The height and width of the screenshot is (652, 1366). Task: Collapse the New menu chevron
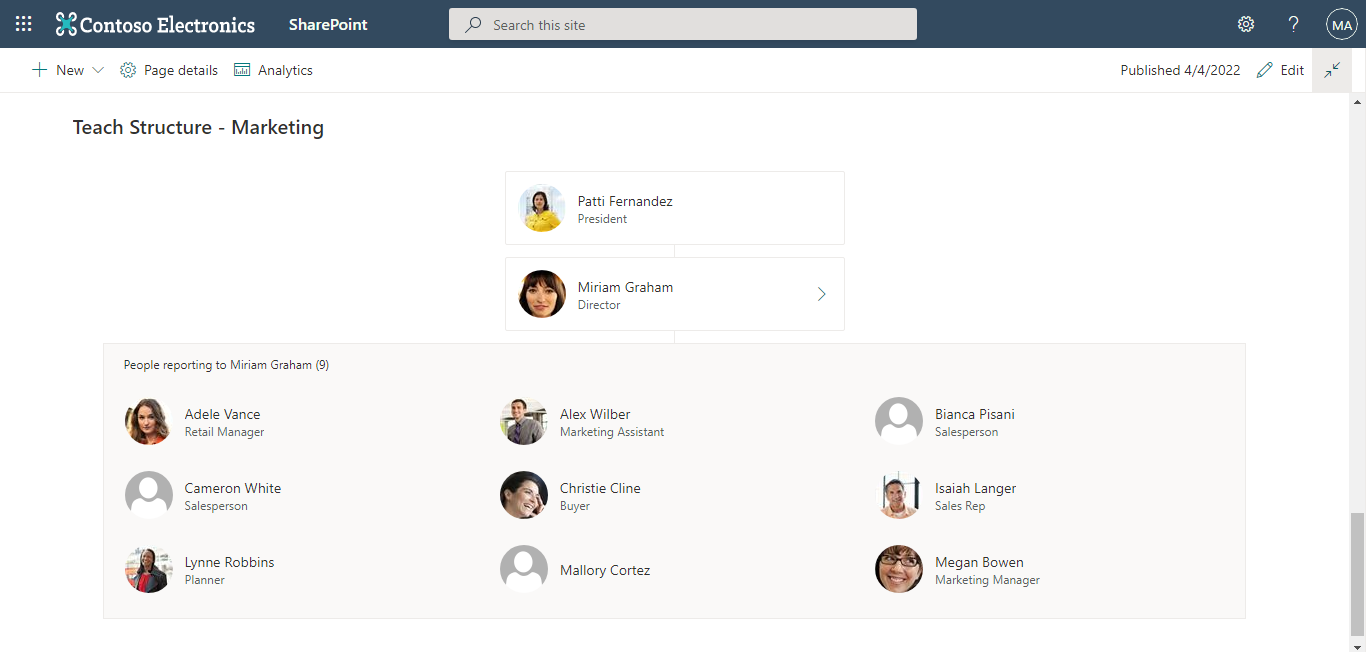tap(97, 70)
